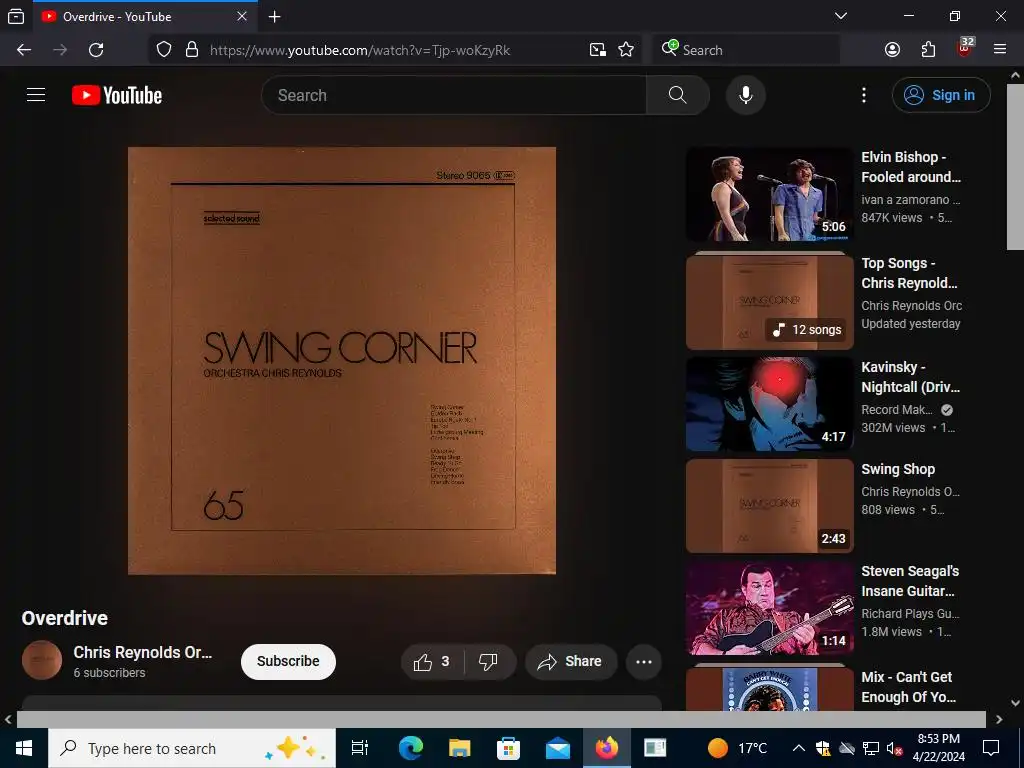Image resolution: width=1024 pixels, height=768 pixels.
Task: Click the Overdrive video title text
Action: coord(65,618)
